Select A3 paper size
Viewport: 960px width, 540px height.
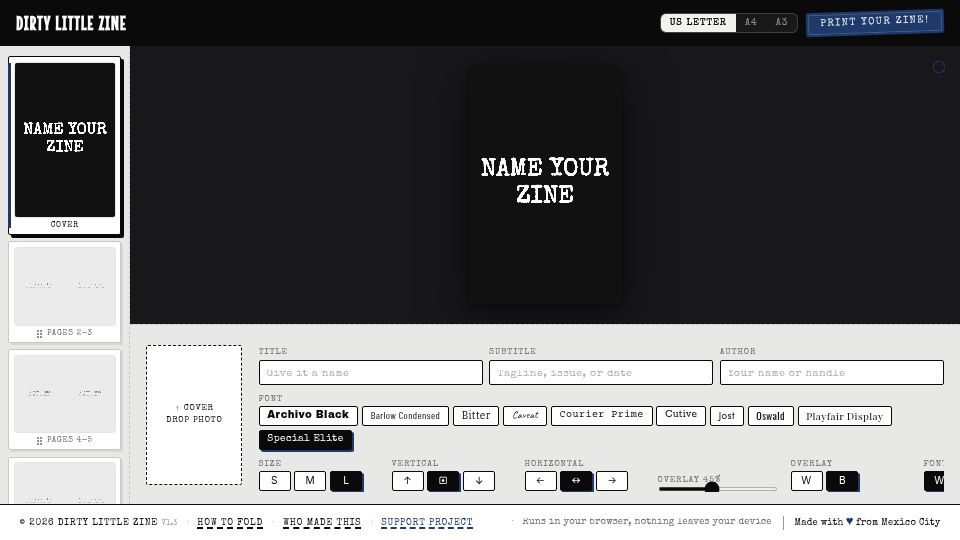click(x=781, y=22)
